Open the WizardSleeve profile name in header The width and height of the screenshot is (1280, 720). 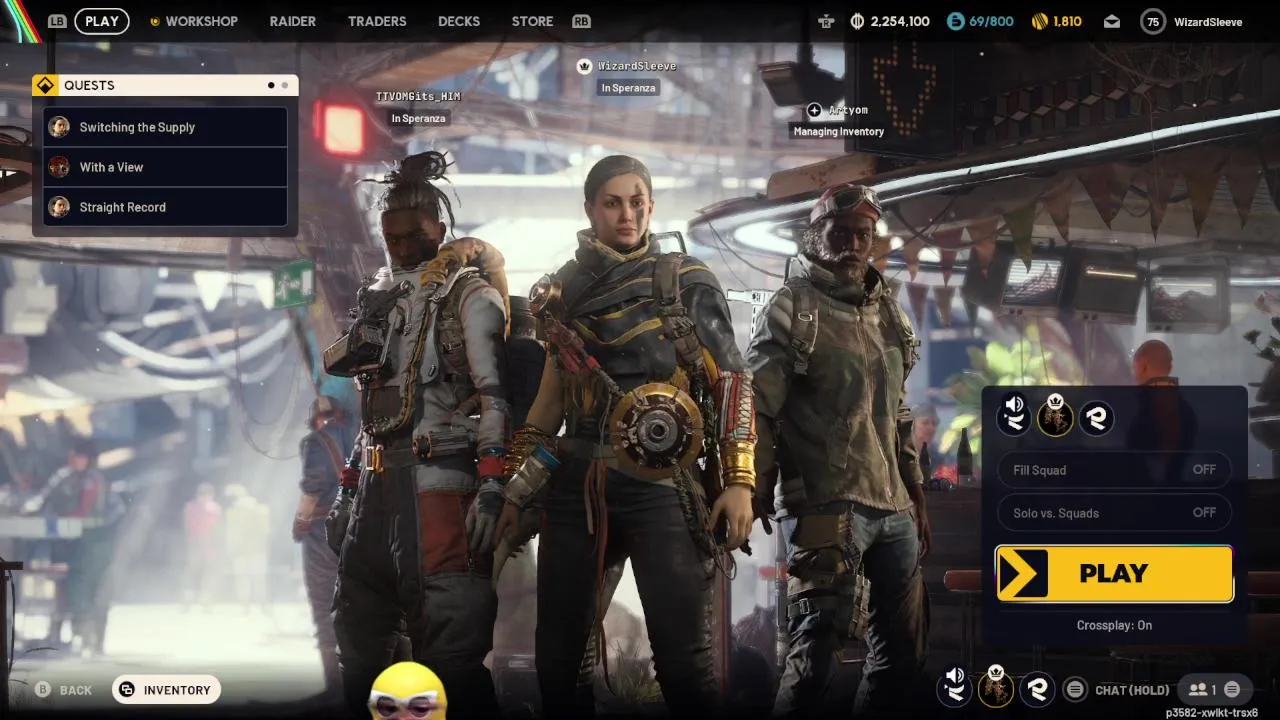click(x=1208, y=22)
